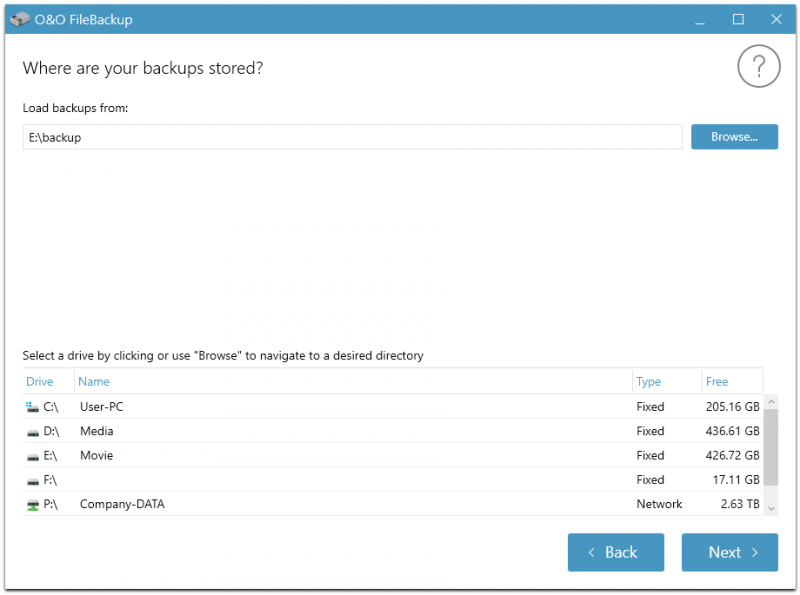This screenshot has width=800, height=595.
Task: Click the P:\ network drive icon
Action: coord(33,505)
